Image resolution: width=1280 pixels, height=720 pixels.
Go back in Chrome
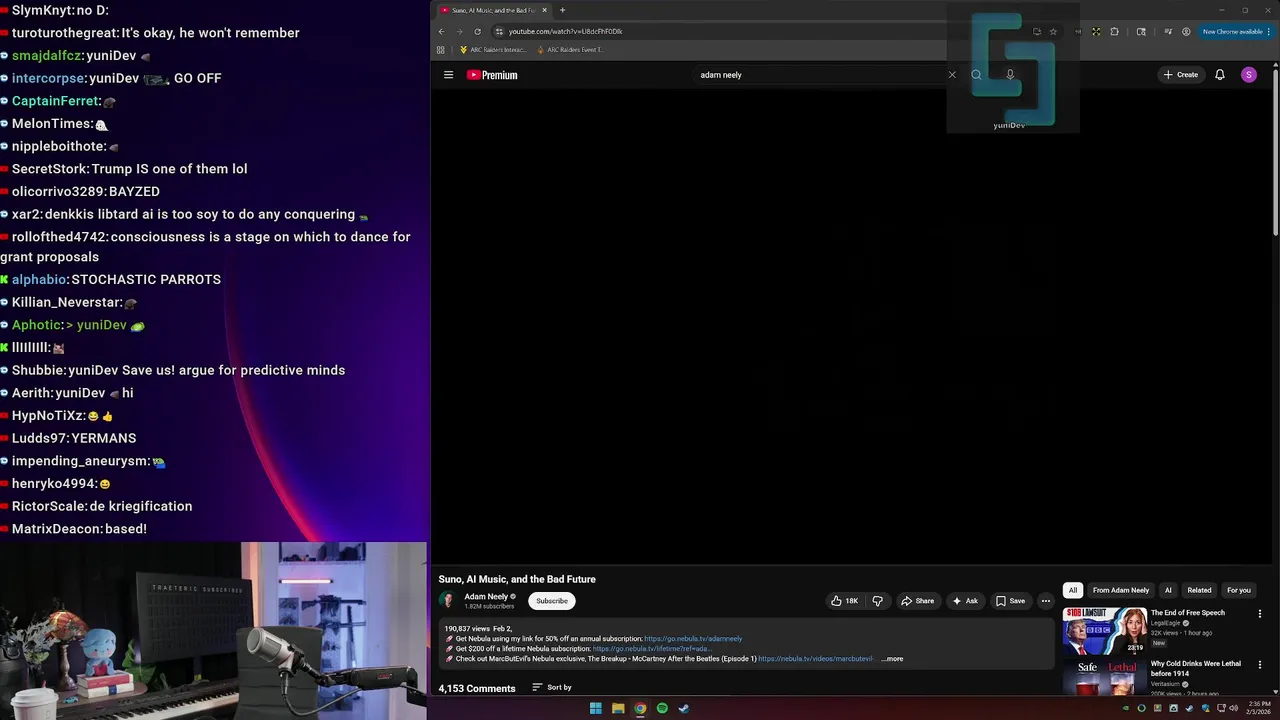[441, 31]
